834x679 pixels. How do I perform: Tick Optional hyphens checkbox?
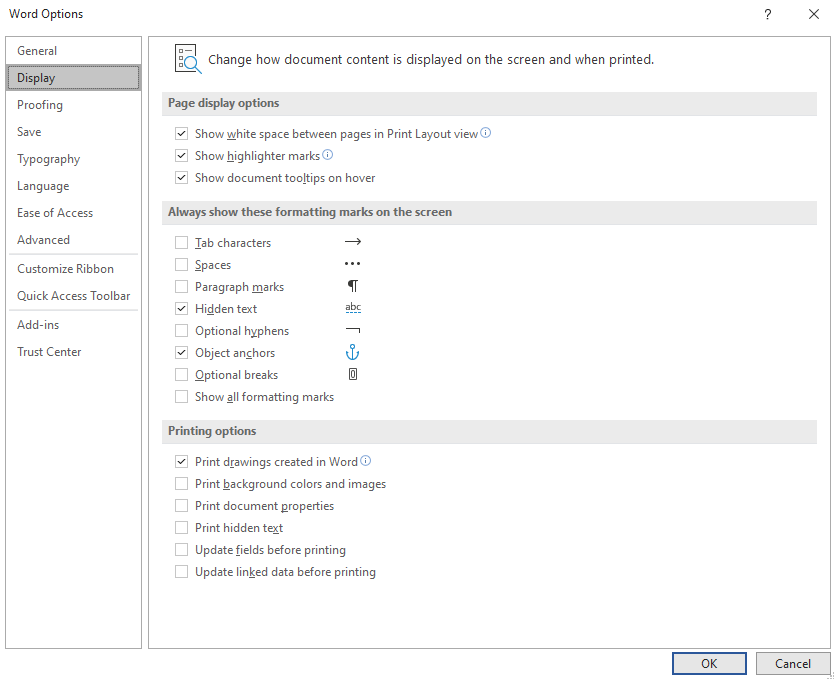[181, 331]
